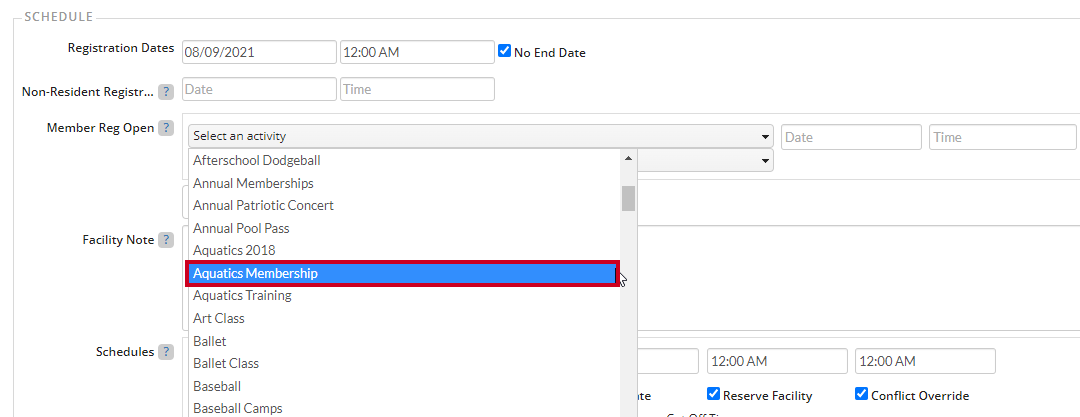
Task: Pick Baseball Camps from the activity list
Action: (404, 408)
